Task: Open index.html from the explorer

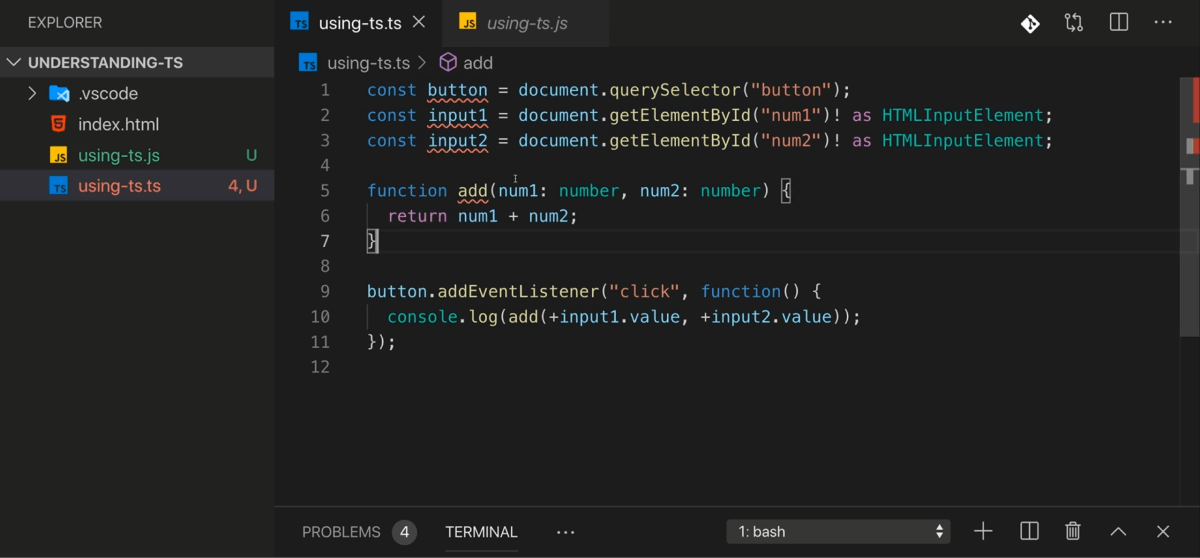Action: pyautogui.click(x=118, y=125)
